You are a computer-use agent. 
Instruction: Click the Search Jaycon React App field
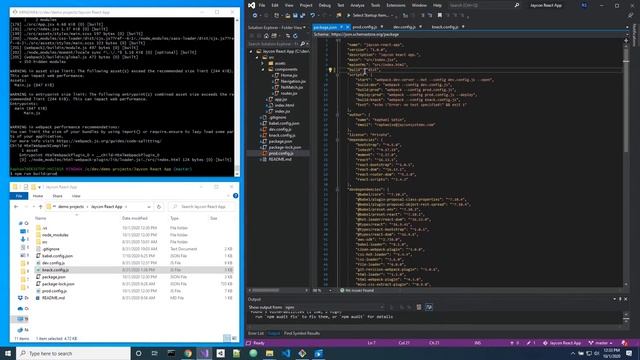point(202,207)
